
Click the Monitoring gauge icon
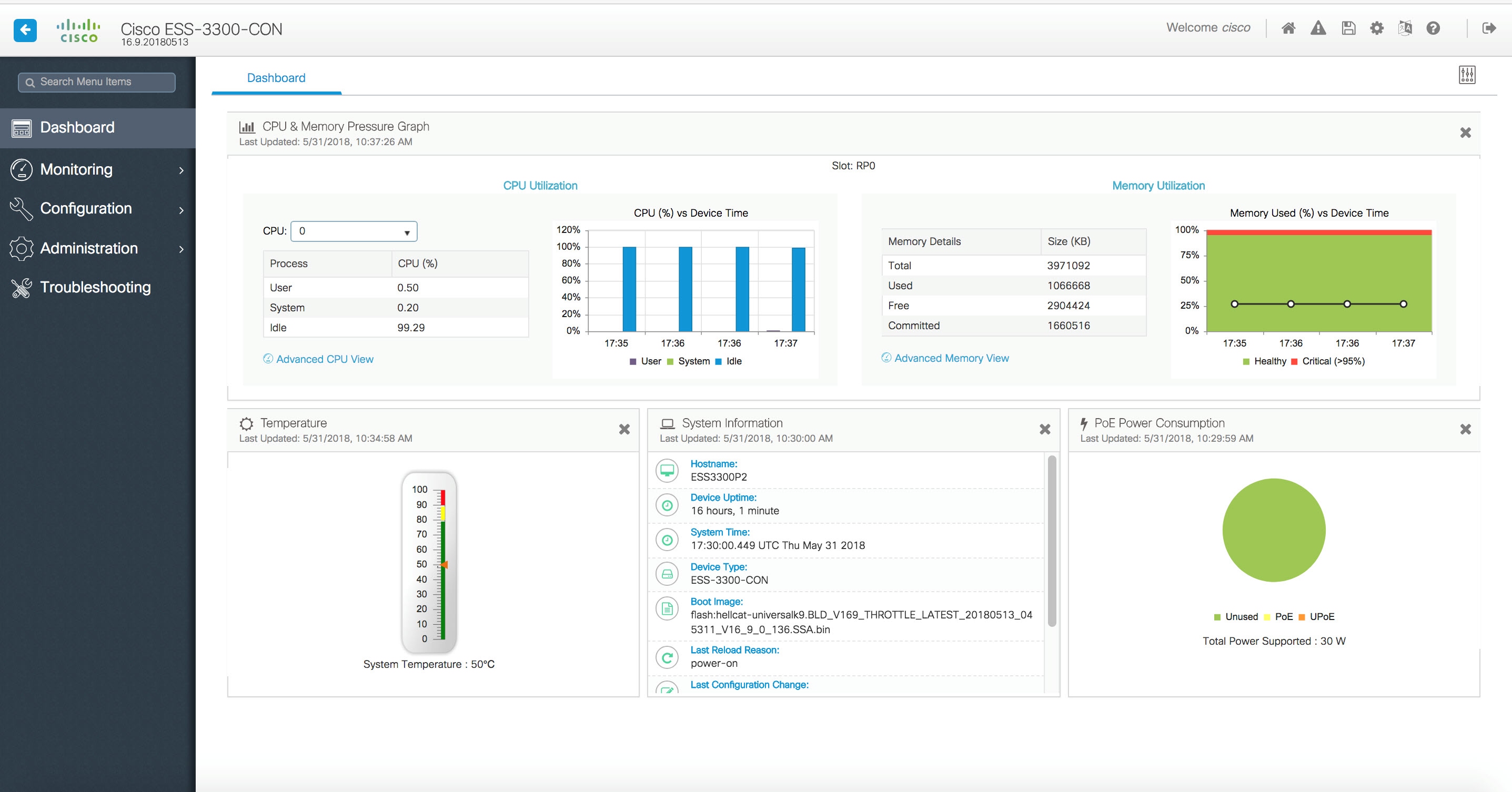click(x=22, y=169)
